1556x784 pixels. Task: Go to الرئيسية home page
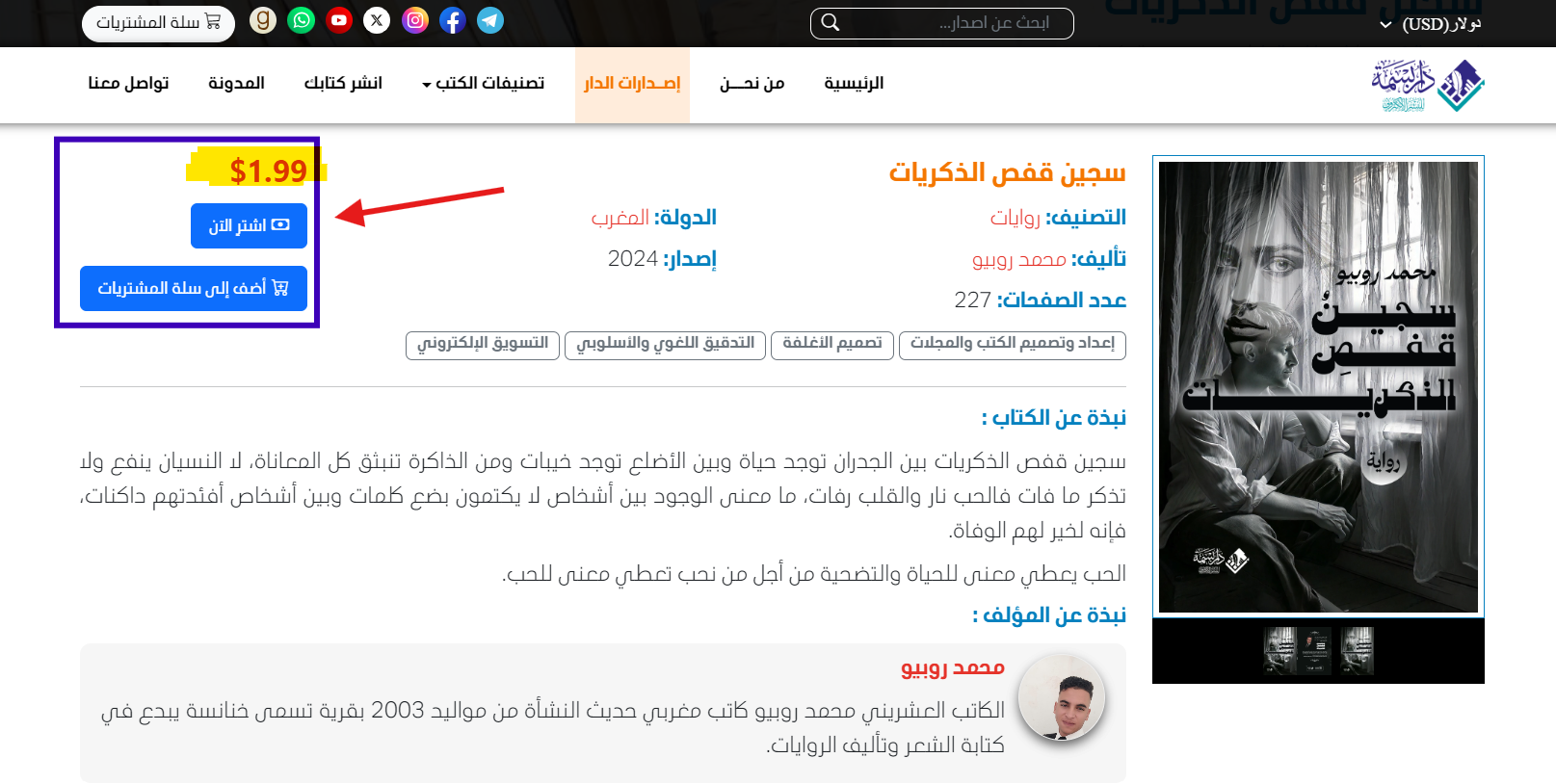pos(854,84)
